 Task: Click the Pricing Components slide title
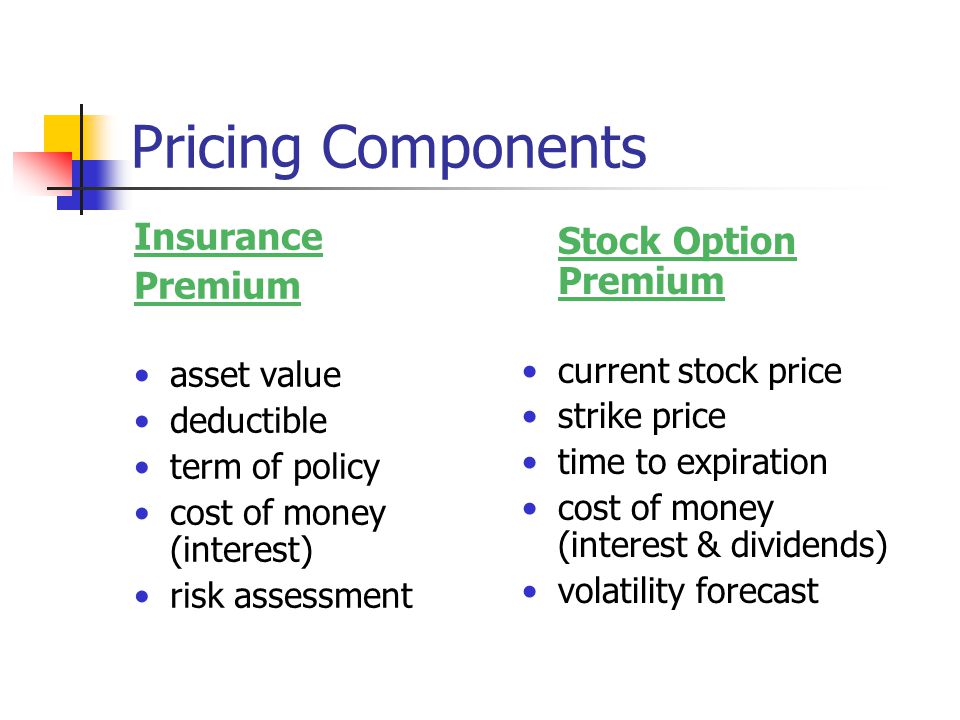pos(389,149)
